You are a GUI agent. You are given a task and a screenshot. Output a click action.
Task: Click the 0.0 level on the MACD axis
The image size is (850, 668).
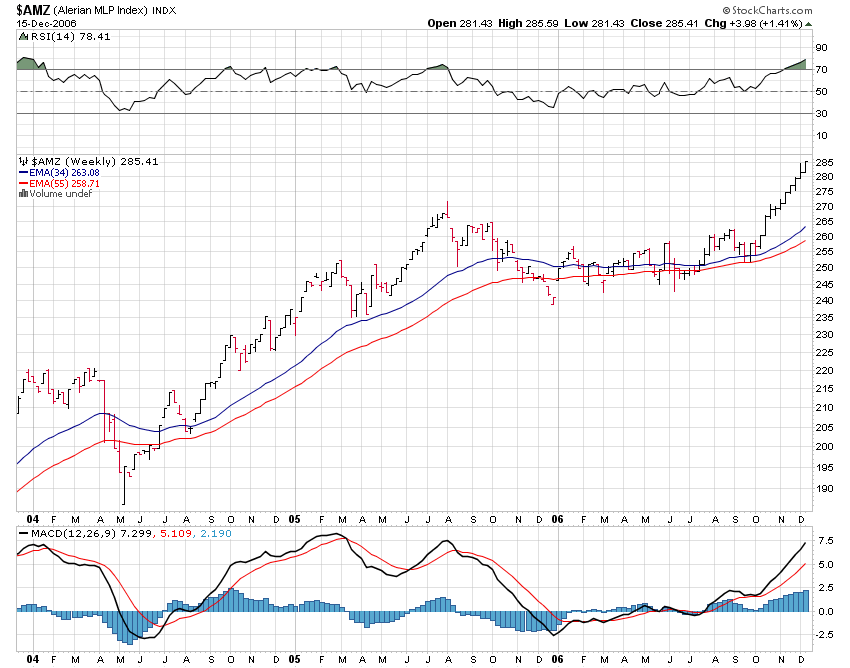pos(826,612)
